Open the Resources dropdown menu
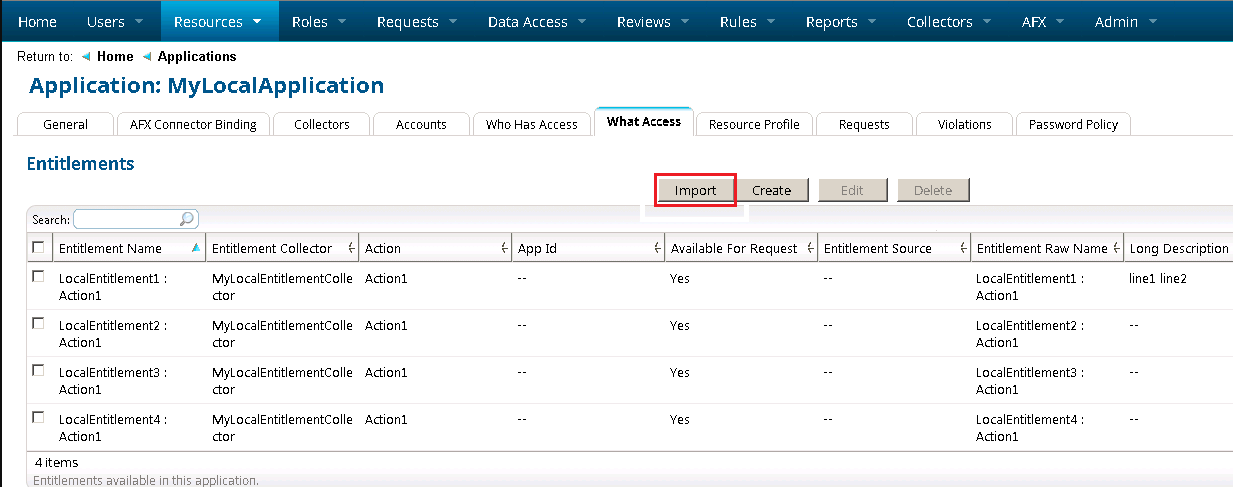The height and width of the screenshot is (492, 1233). pyautogui.click(x=218, y=21)
